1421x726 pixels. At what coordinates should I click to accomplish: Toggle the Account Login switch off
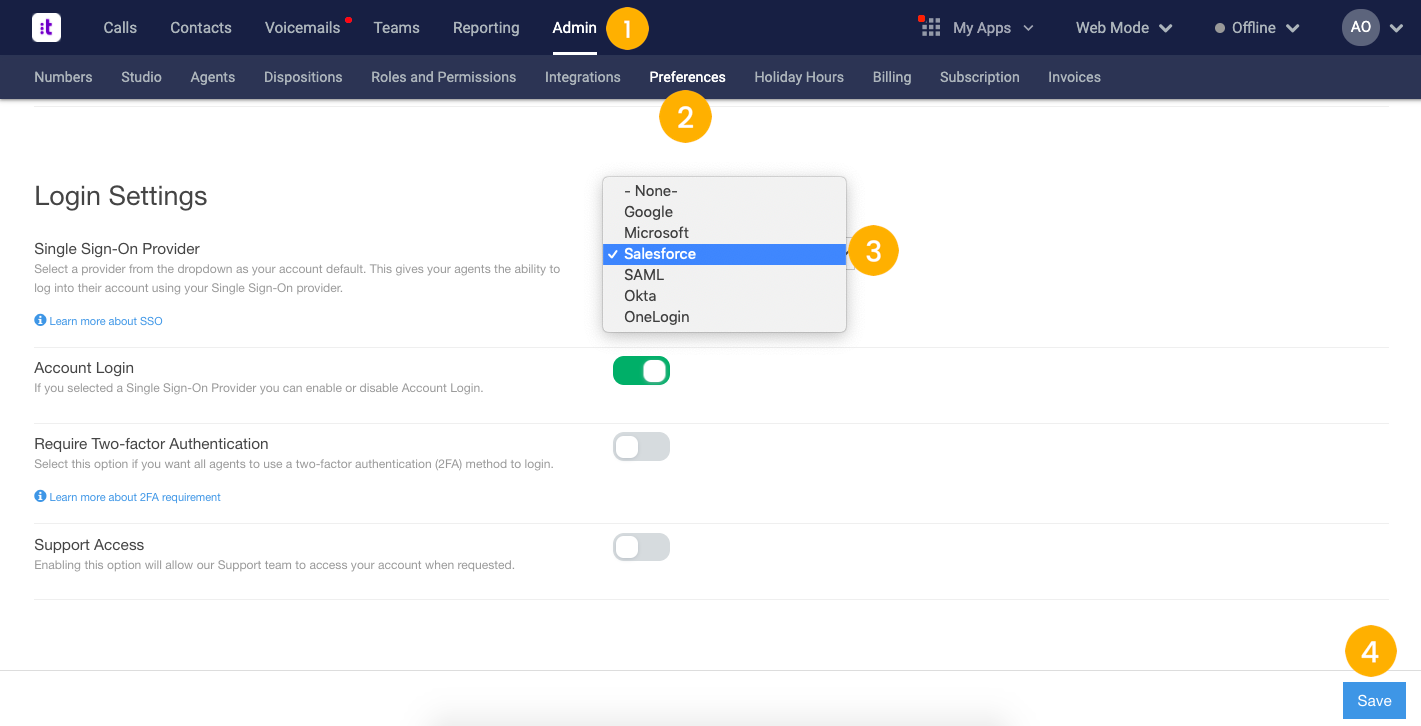click(x=641, y=371)
